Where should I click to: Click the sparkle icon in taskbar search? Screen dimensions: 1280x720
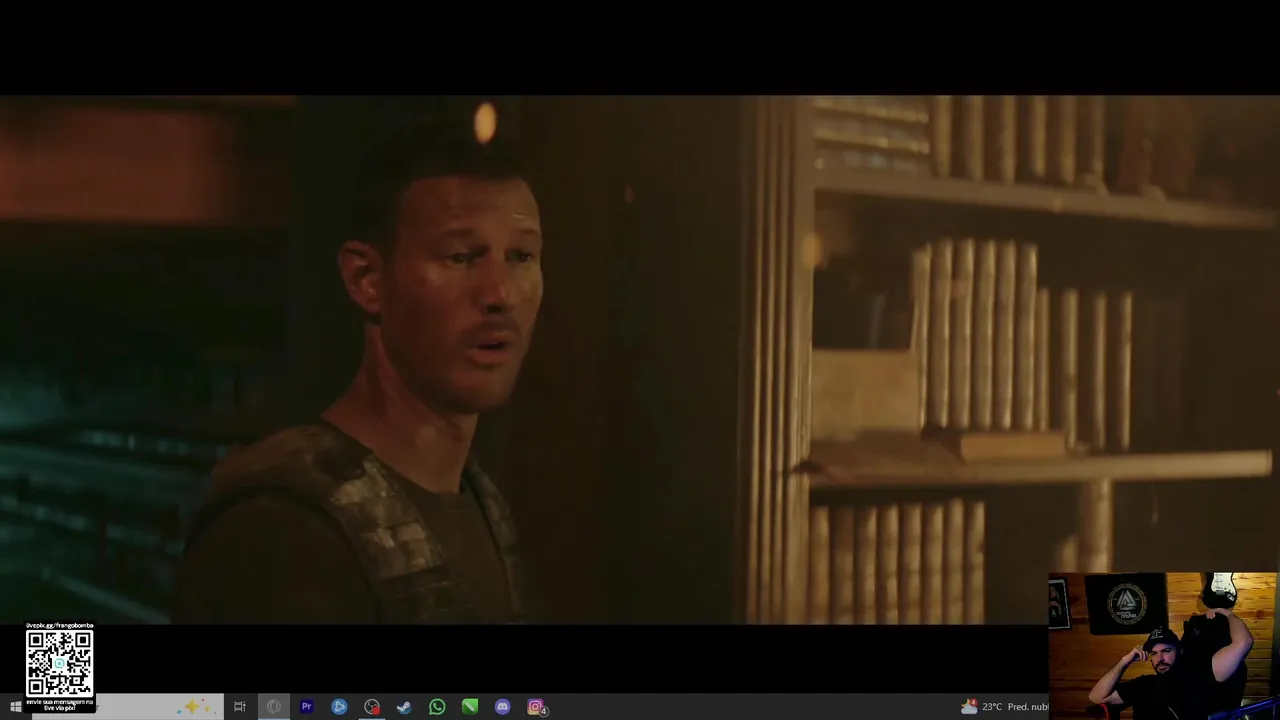click(x=193, y=707)
